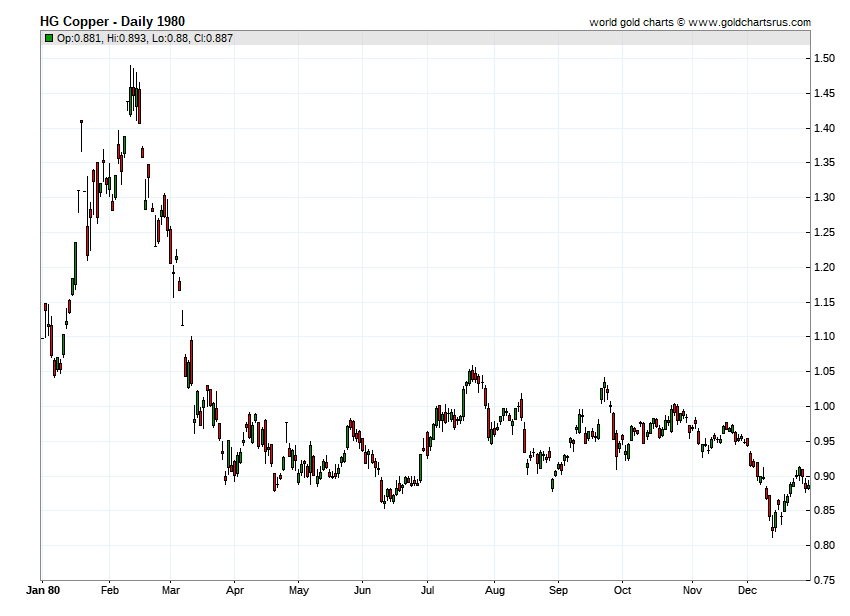Click the green legend square icon

[49, 38]
